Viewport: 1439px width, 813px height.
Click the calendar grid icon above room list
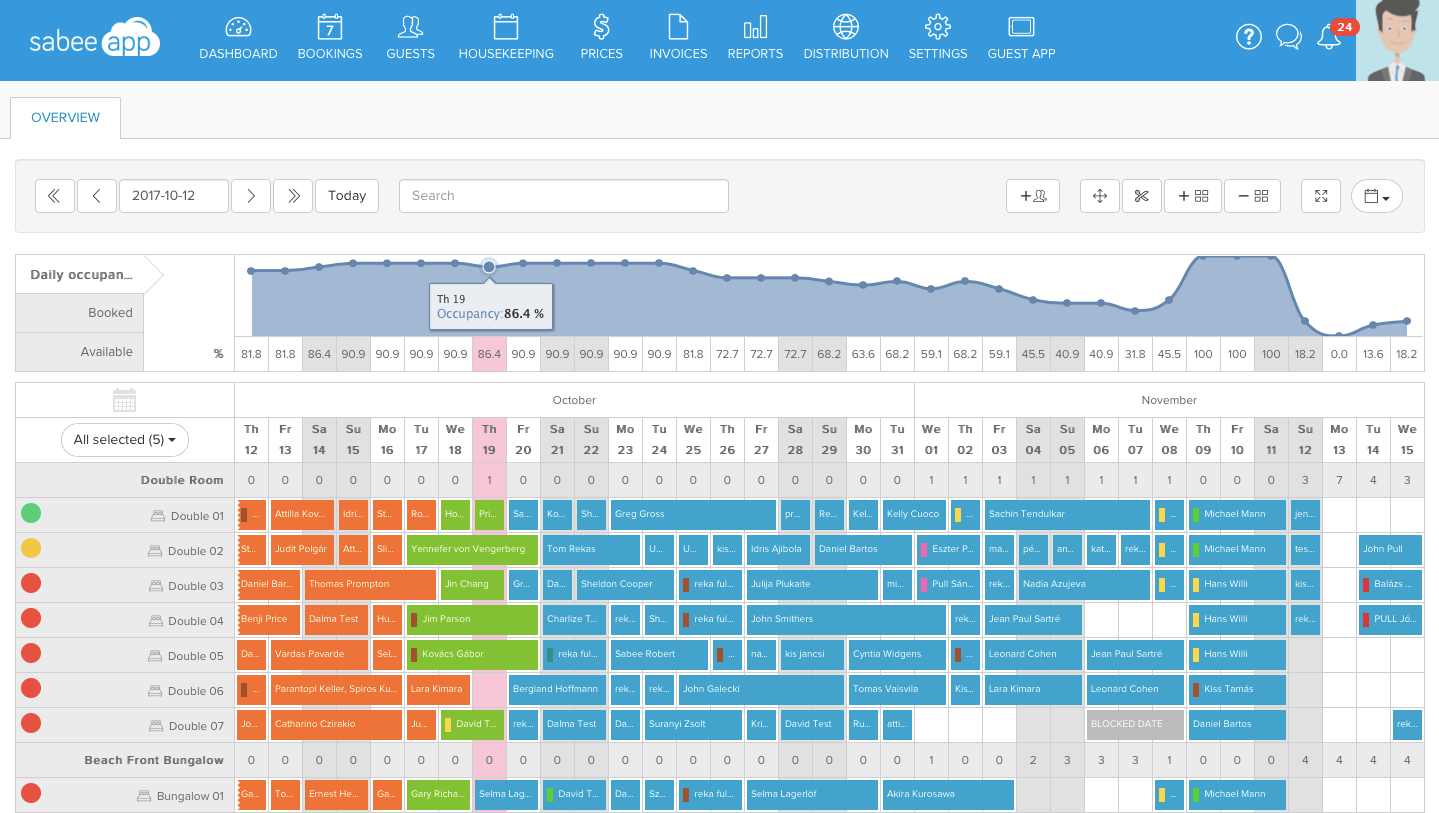pyautogui.click(x=124, y=400)
